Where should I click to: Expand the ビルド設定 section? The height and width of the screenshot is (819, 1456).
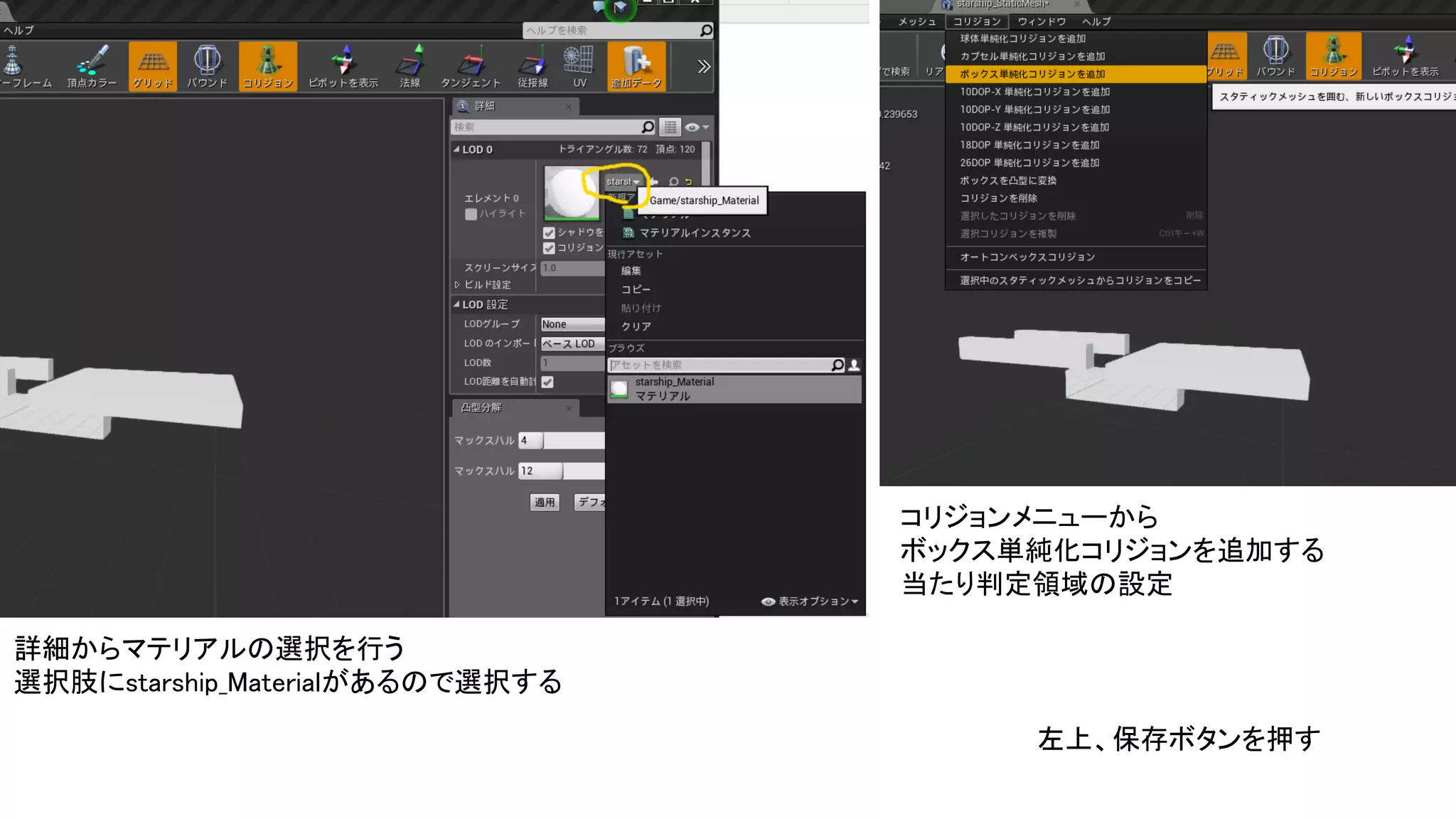click(x=457, y=284)
